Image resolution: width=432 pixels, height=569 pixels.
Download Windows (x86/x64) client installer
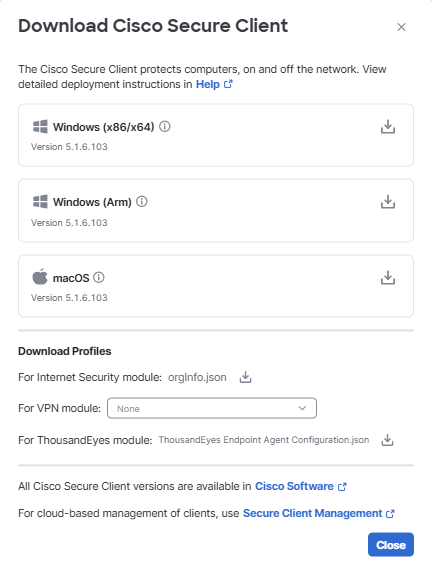388,127
